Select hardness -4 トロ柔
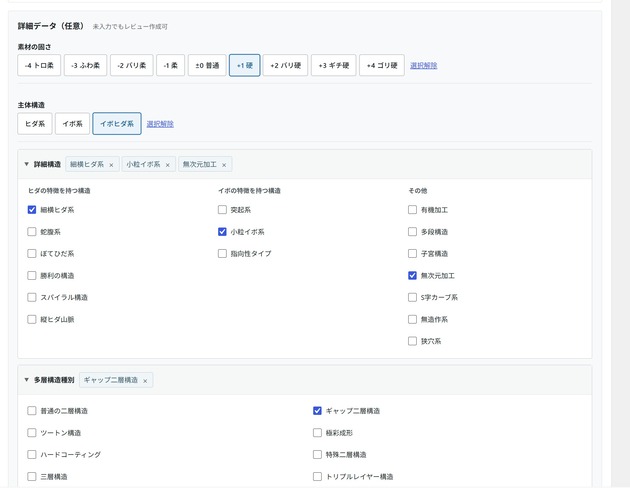Screen dimensions: 630x495 pos(39,65)
